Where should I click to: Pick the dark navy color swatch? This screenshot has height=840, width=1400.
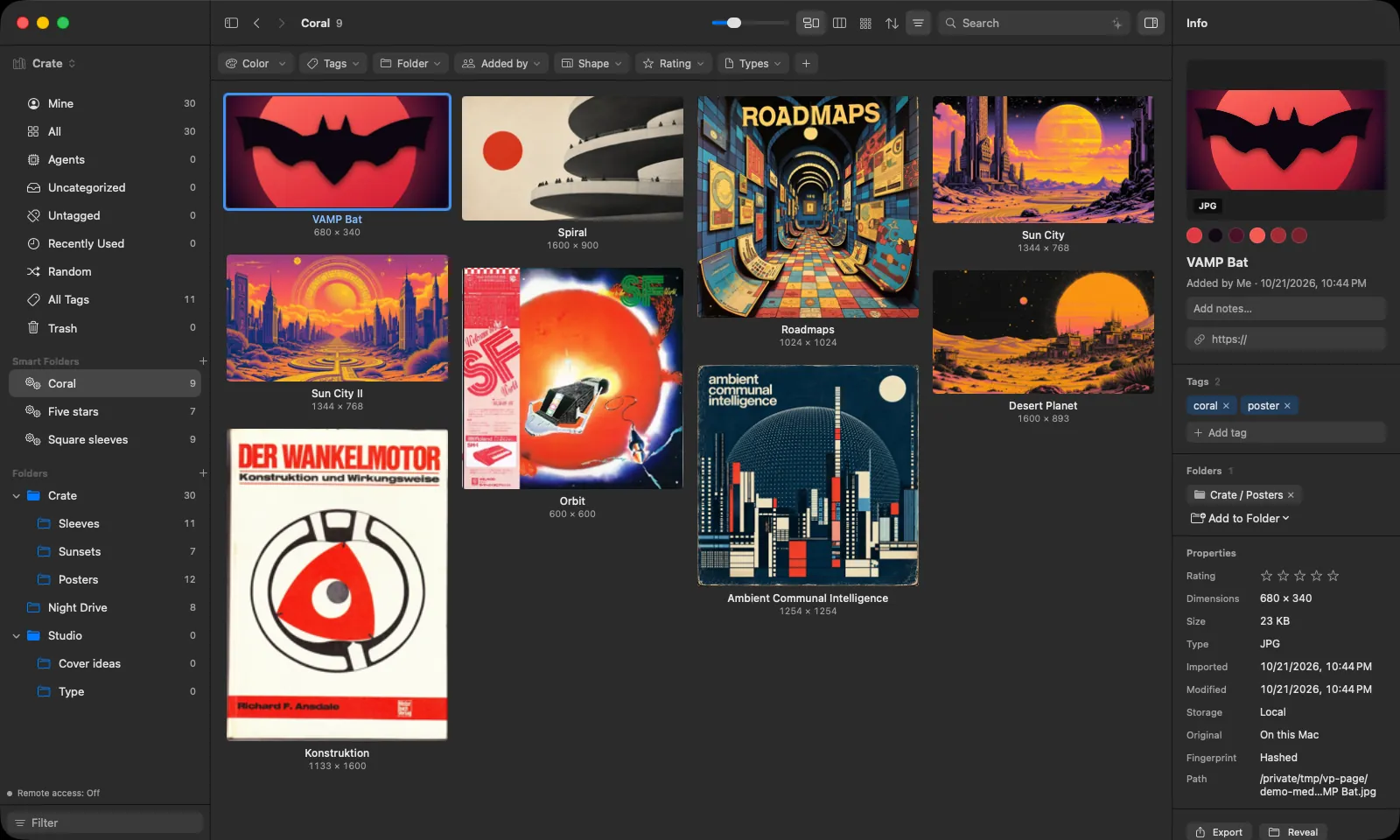click(1215, 235)
